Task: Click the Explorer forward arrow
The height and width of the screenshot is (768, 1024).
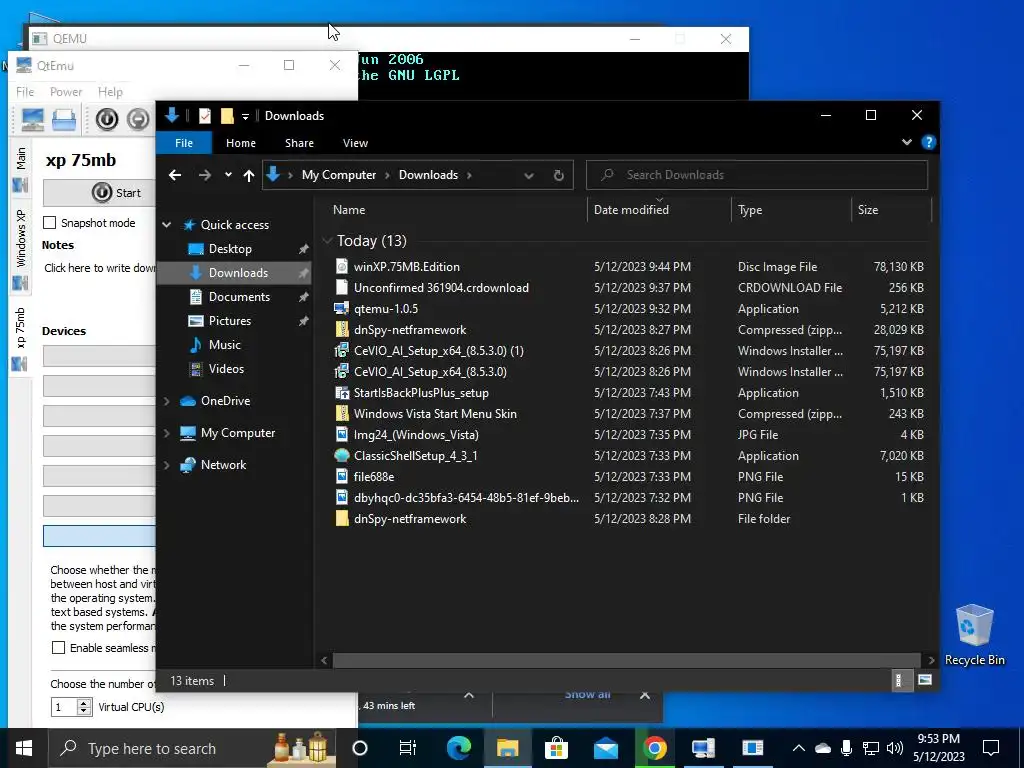Action: pos(204,175)
